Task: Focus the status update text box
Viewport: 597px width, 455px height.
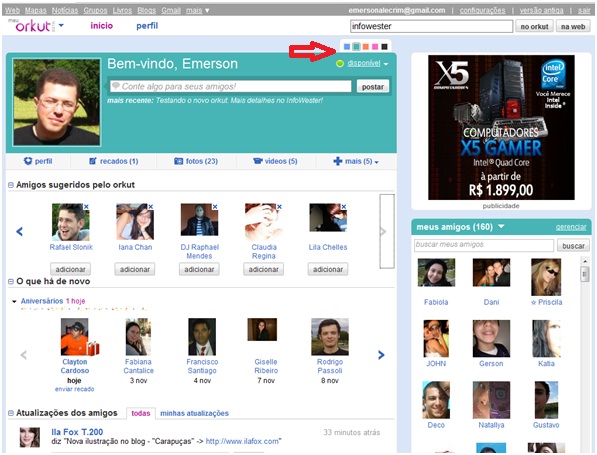Action: [231, 86]
